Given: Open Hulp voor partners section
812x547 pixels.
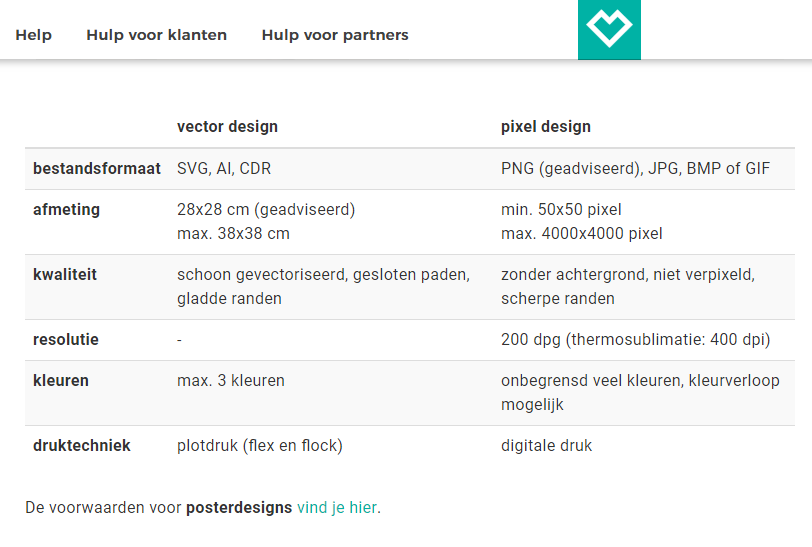Looking at the screenshot, I should coord(335,35).
